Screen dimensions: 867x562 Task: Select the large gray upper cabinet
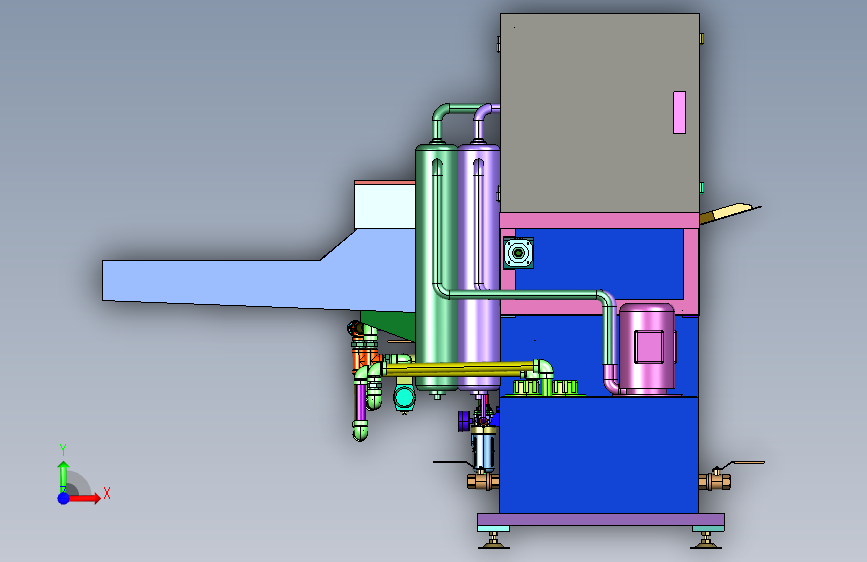point(600,113)
